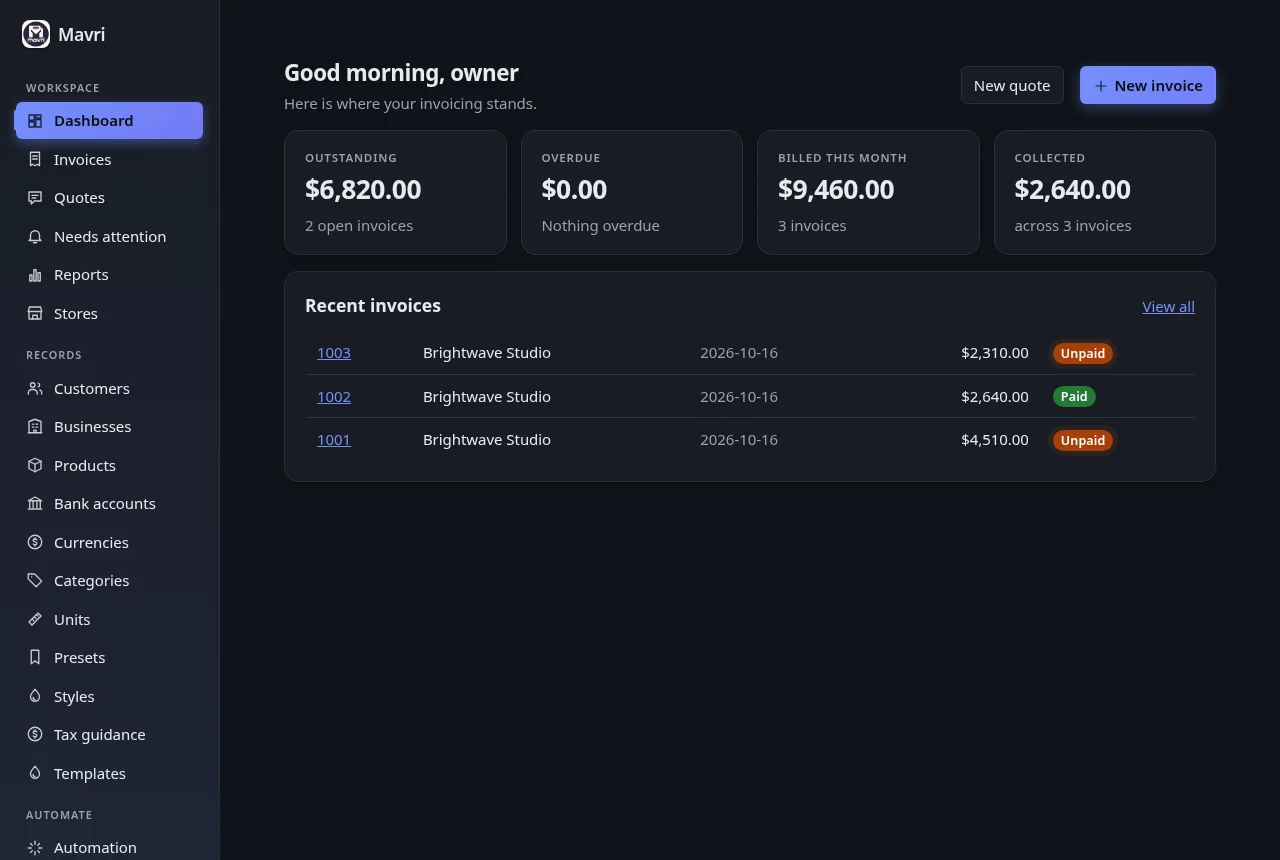
Task: Click the Automation sparkle icon
Action: pos(35,848)
